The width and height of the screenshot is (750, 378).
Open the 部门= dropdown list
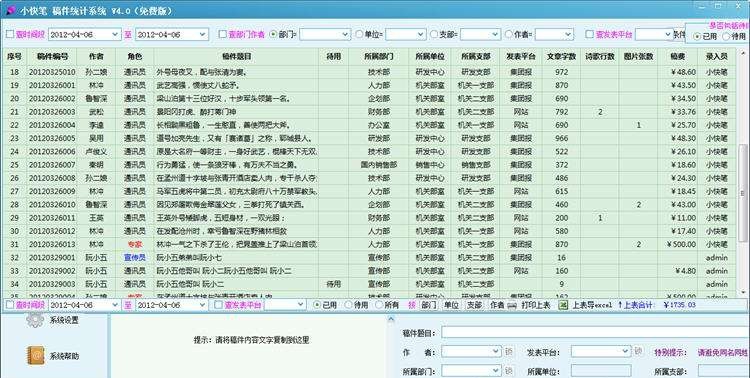(345, 34)
